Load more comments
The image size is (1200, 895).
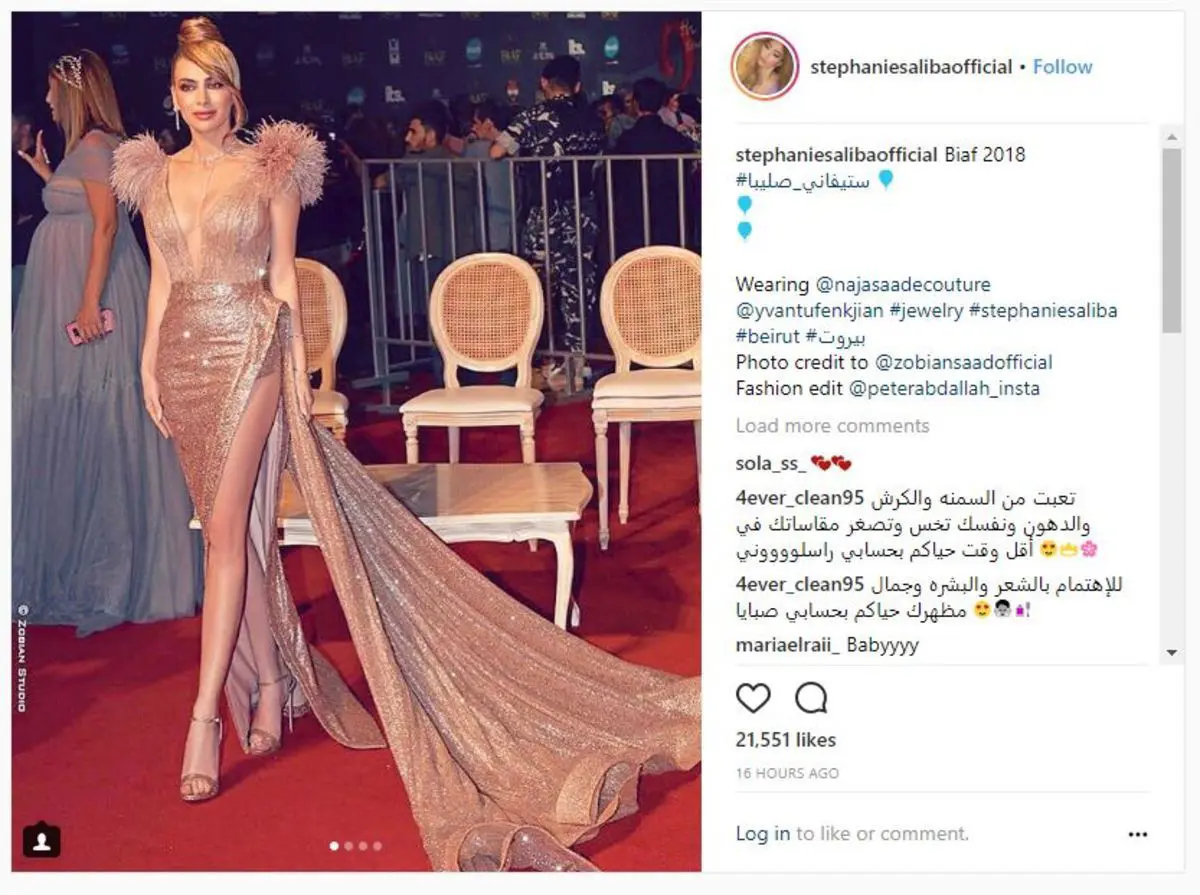pyautogui.click(x=832, y=426)
